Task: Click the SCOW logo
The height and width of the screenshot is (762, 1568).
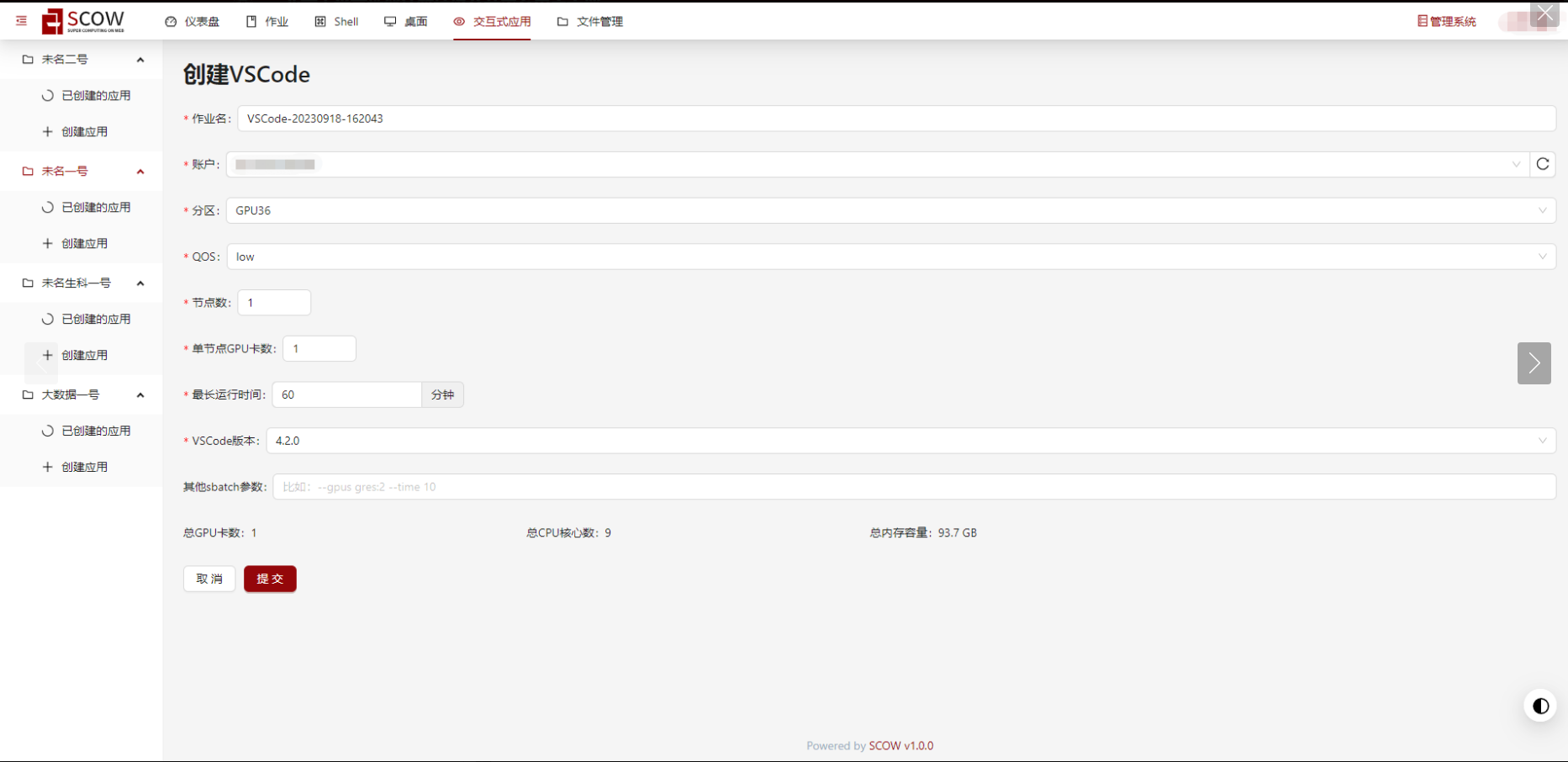Action: click(x=83, y=21)
